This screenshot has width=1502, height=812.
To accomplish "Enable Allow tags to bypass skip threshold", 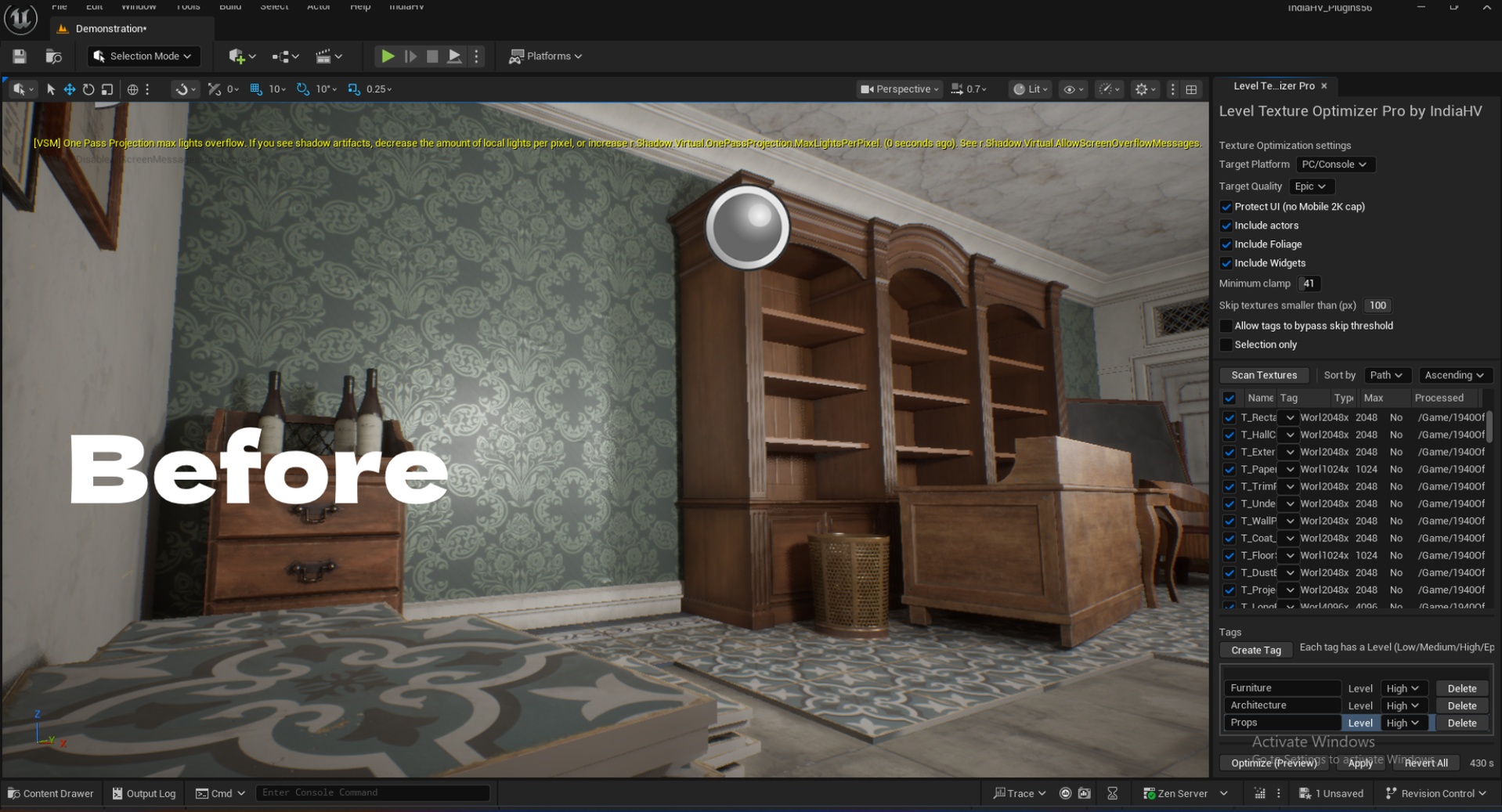I will coord(1226,326).
